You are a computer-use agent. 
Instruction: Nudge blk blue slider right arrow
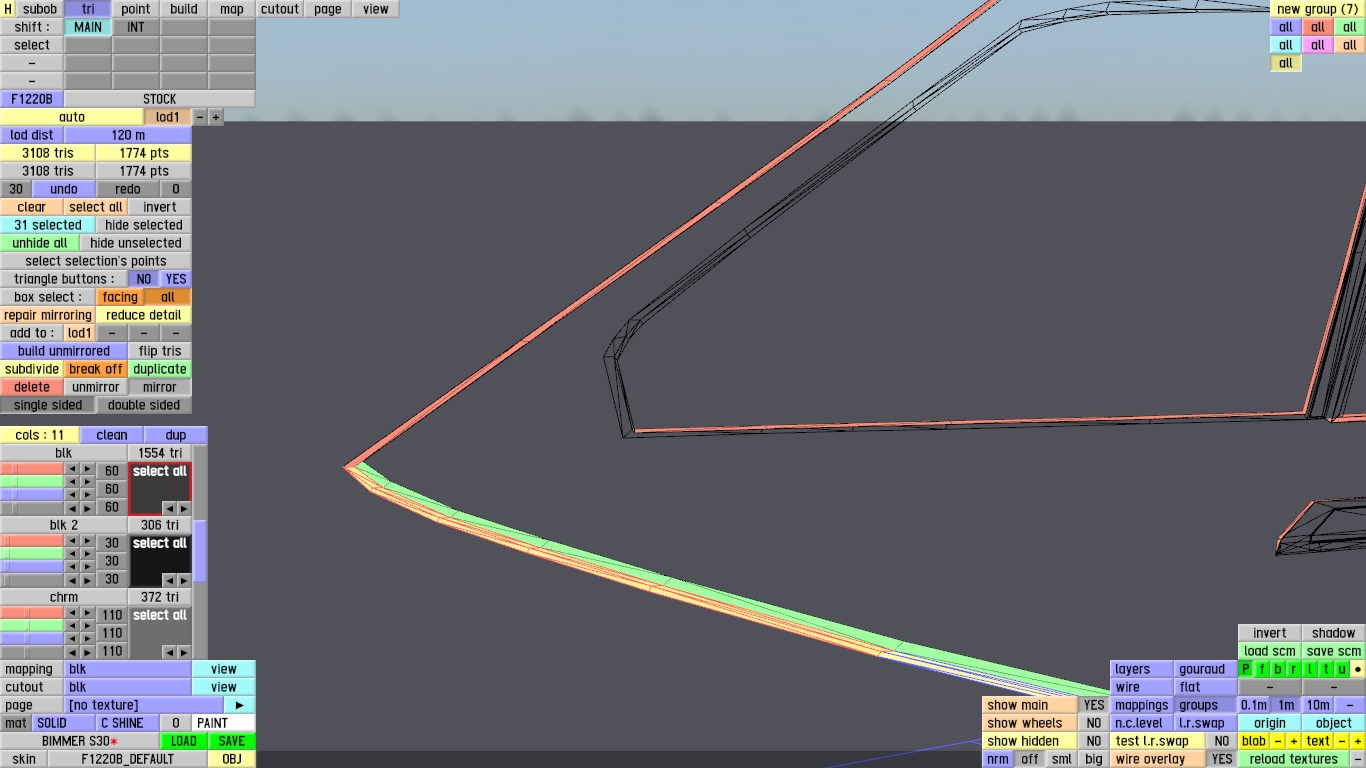(x=87, y=496)
